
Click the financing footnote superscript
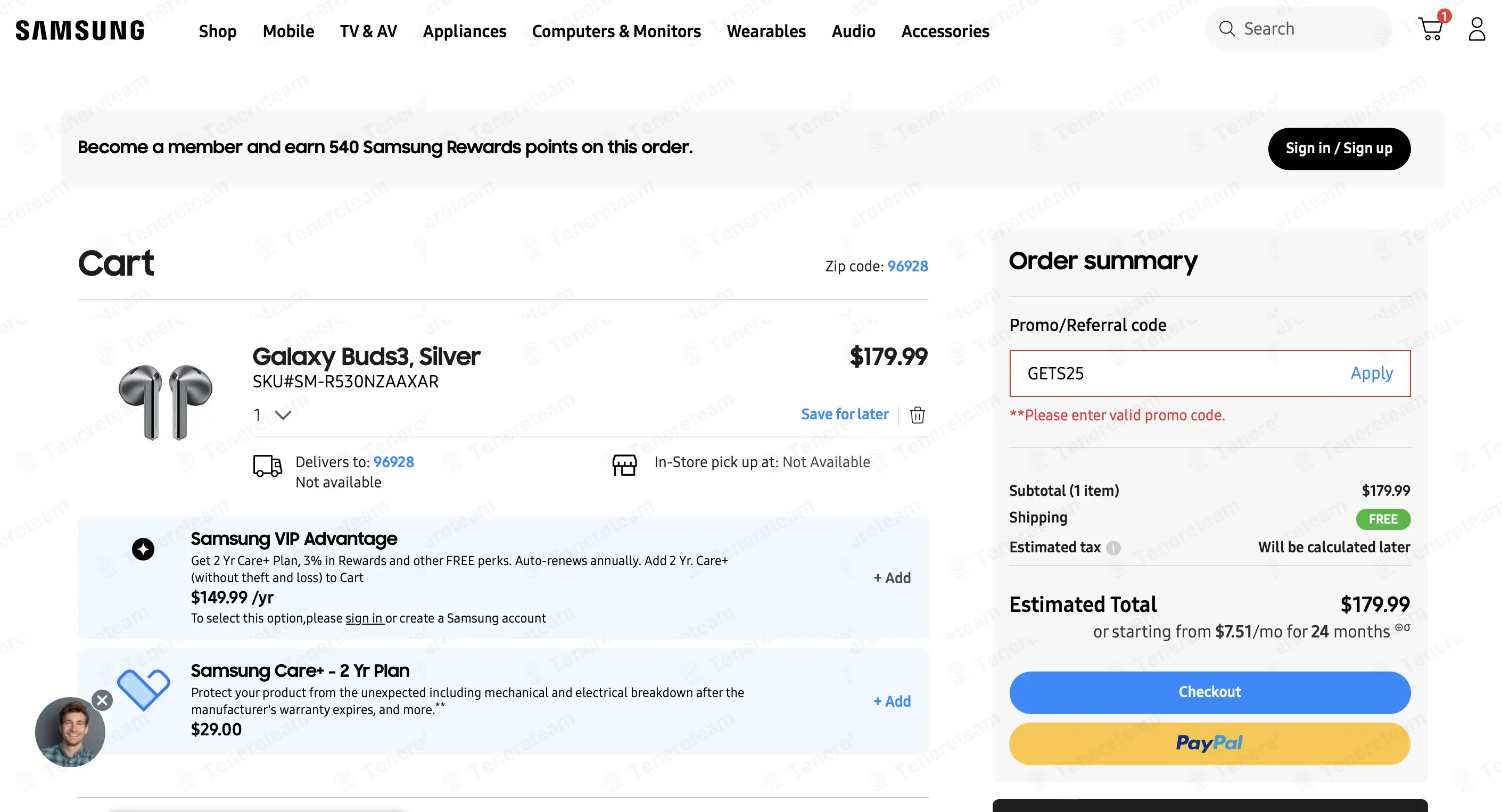click(1402, 627)
